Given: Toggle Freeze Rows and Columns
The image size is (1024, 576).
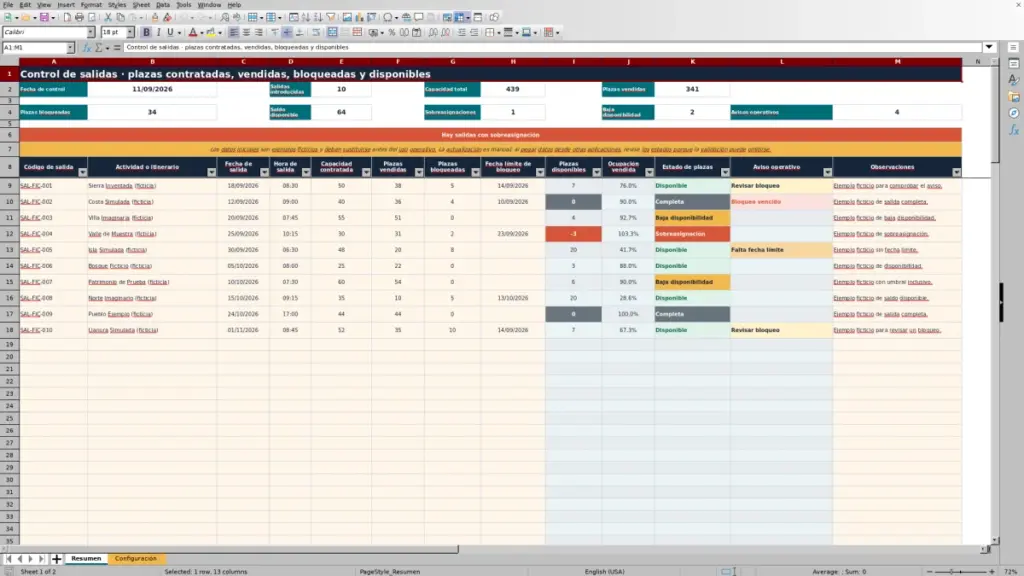Looking at the screenshot, I should point(460,18).
